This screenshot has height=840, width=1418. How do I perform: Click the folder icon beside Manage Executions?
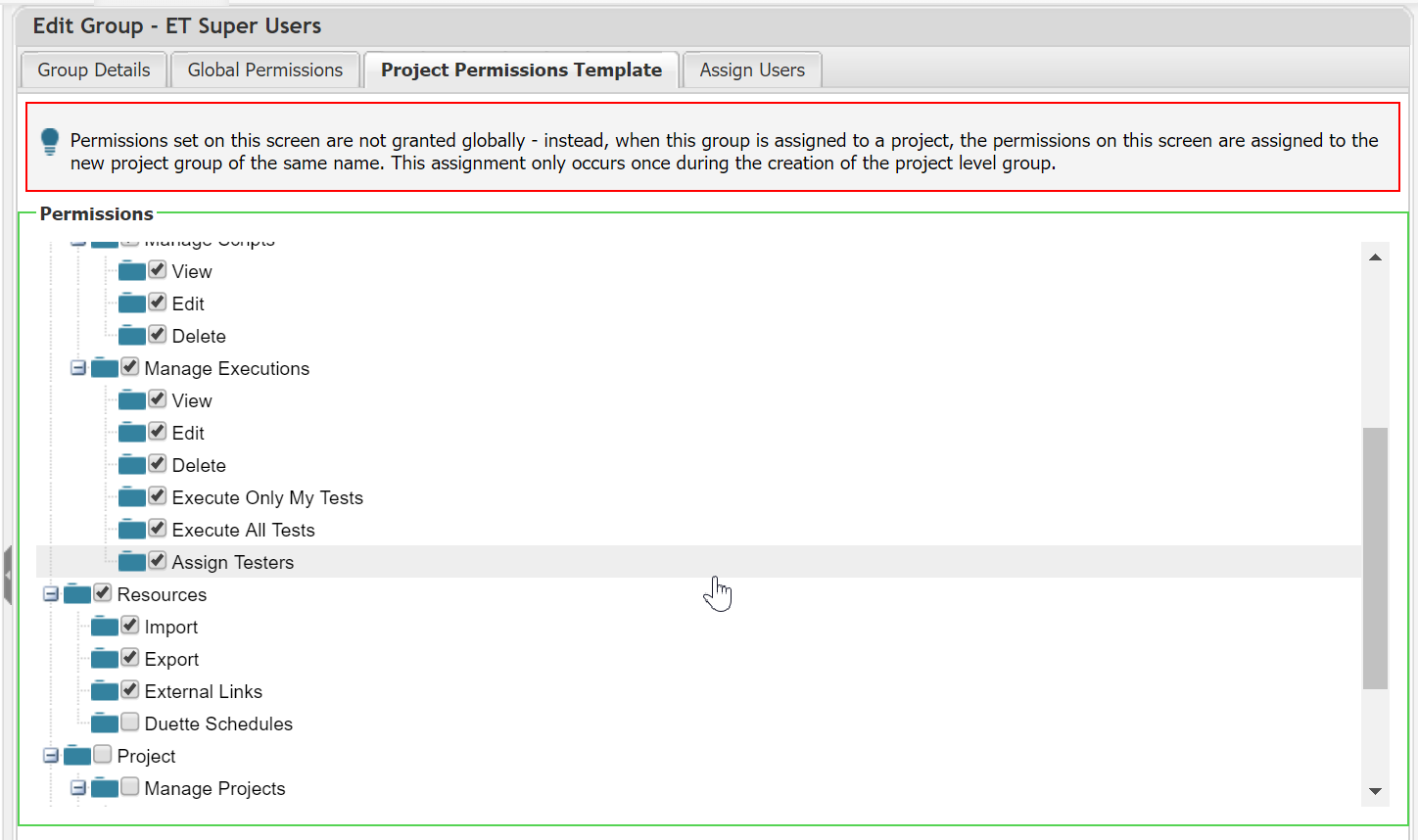coord(104,368)
